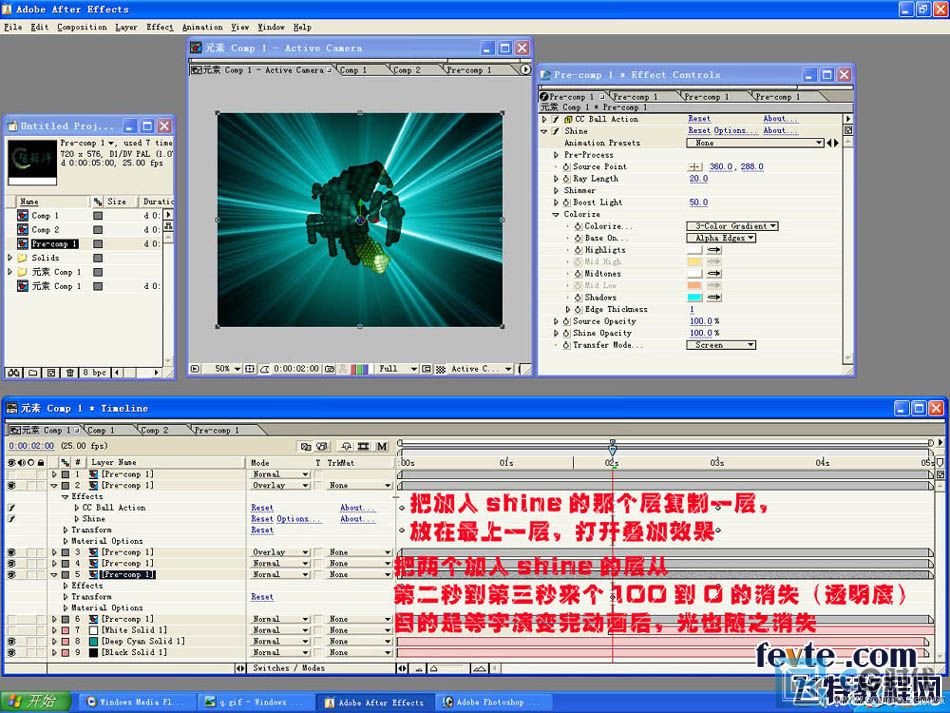Toggle visibility eye of layer 3

pyautogui.click(x=12, y=552)
